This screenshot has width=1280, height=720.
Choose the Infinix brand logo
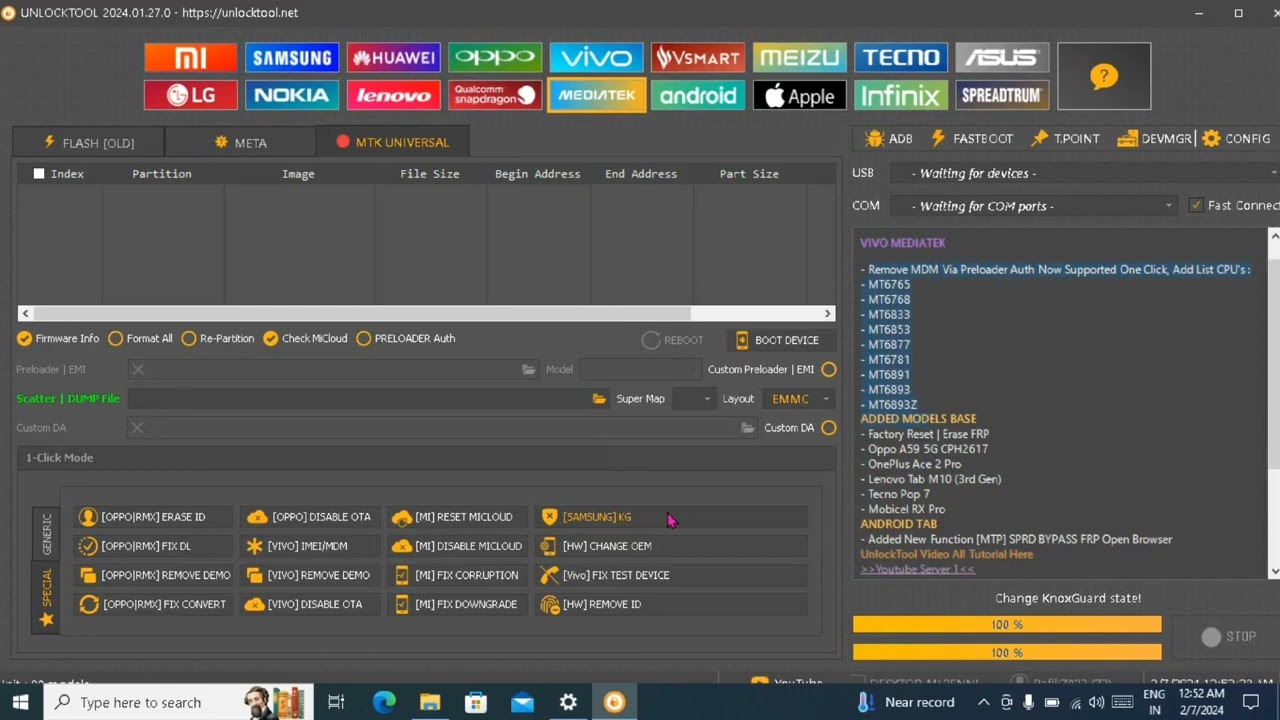(x=901, y=95)
